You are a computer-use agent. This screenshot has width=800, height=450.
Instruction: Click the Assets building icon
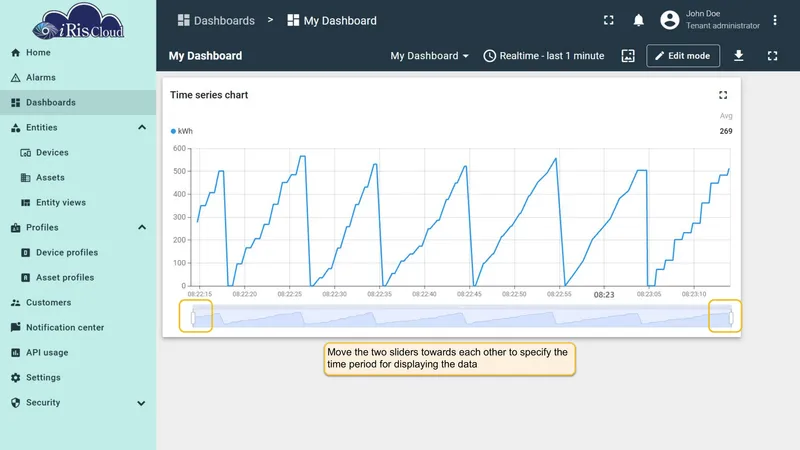(x=26, y=178)
